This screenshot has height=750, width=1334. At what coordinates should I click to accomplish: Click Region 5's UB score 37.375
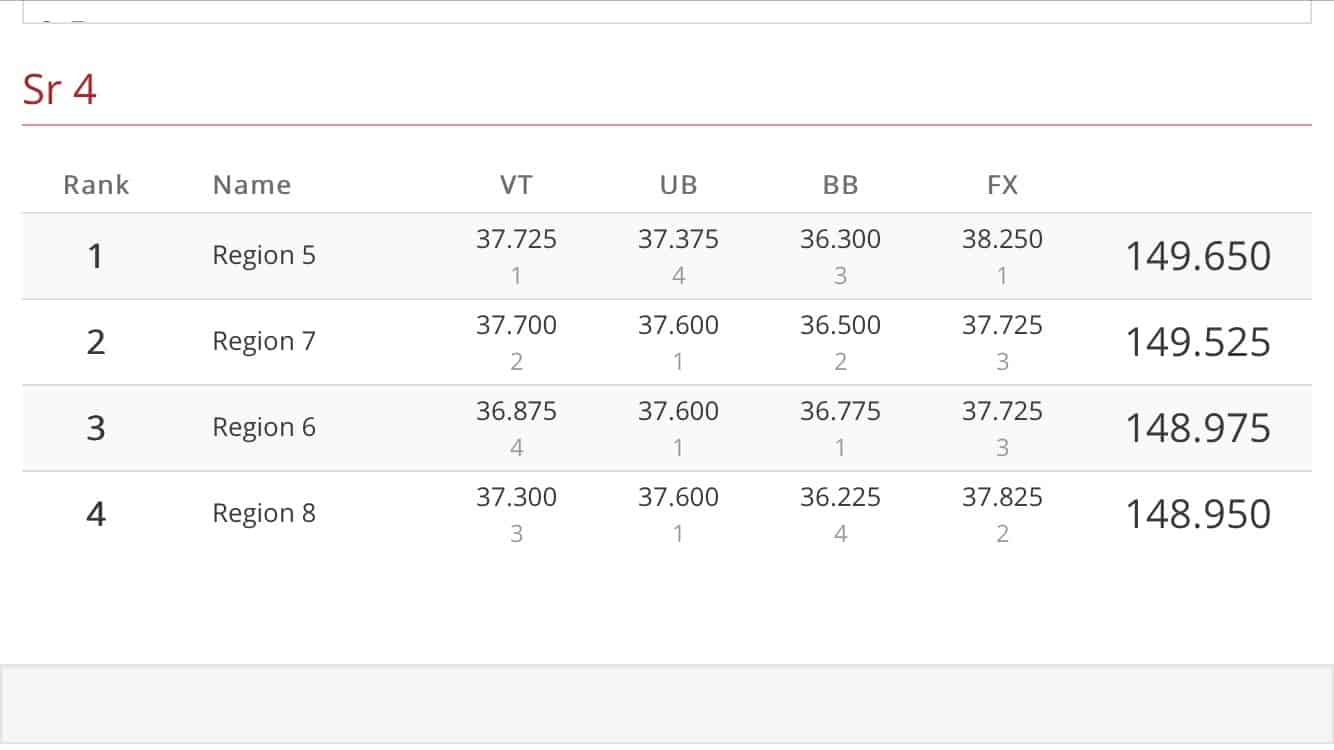tap(678, 240)
